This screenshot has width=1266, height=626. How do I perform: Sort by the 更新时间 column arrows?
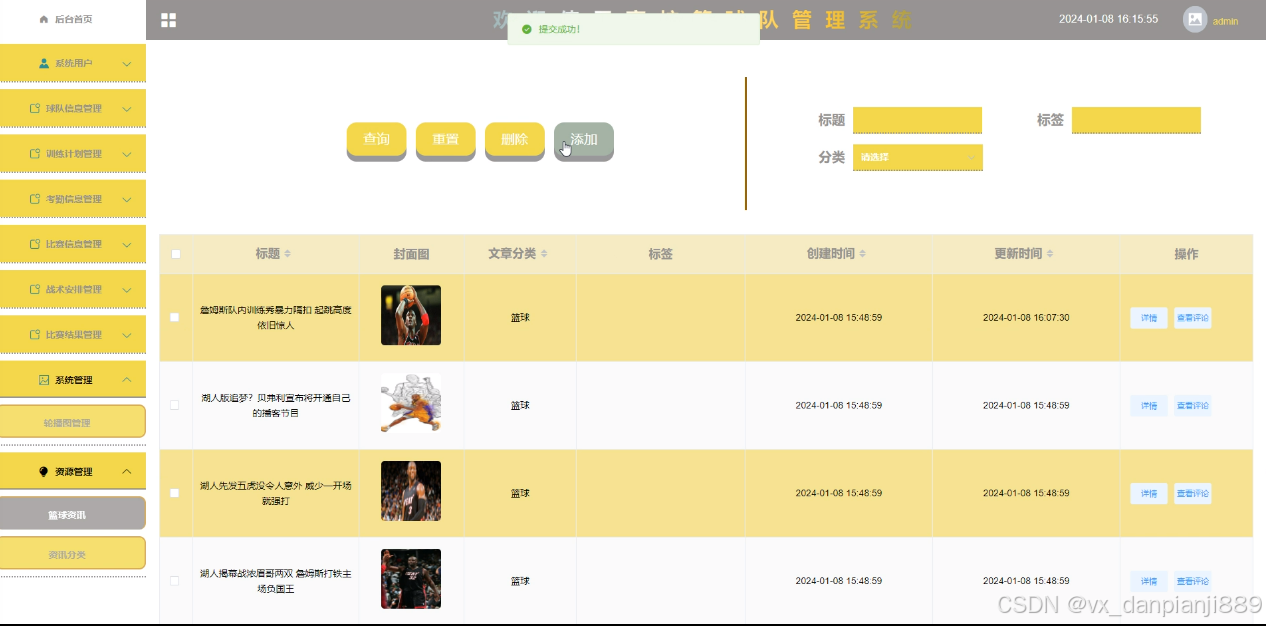pyautogui.click(x=1050, y=254)
